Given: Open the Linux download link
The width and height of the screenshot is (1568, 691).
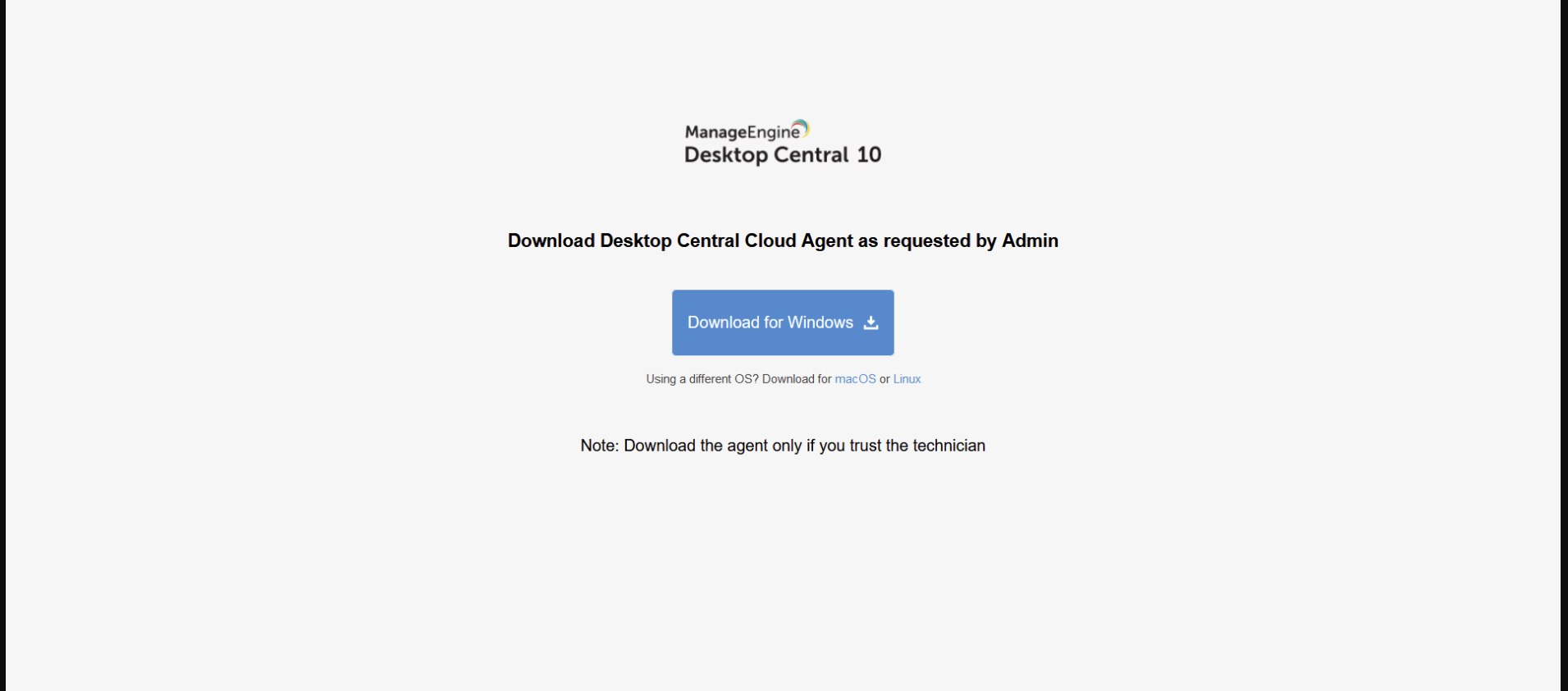Looking at the screenshot, I should point(907,379).
